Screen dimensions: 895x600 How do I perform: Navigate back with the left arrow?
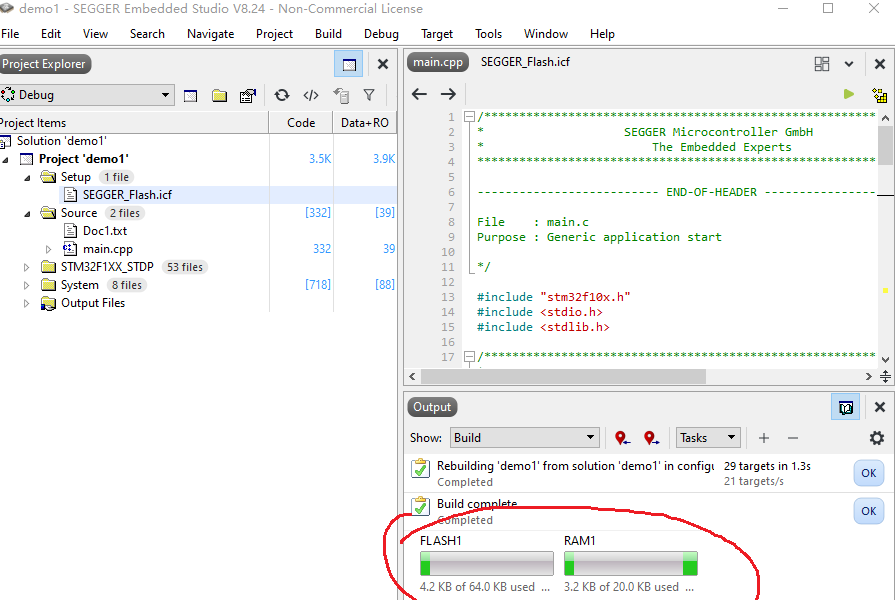click(x=420, y=94)
